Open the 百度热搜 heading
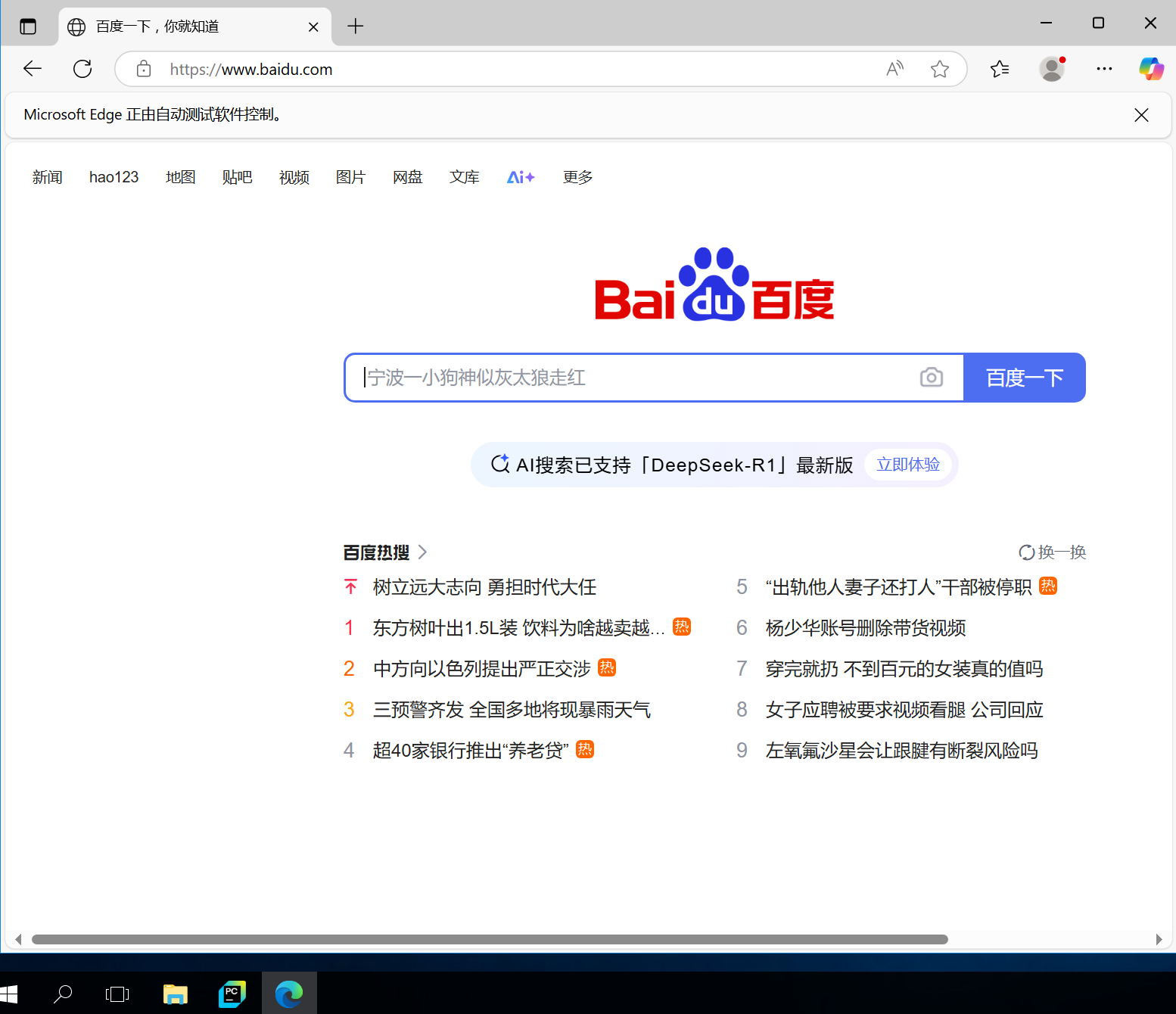Image resolution: width=1176 pixels, height=1014 pixels. (376, 552)
